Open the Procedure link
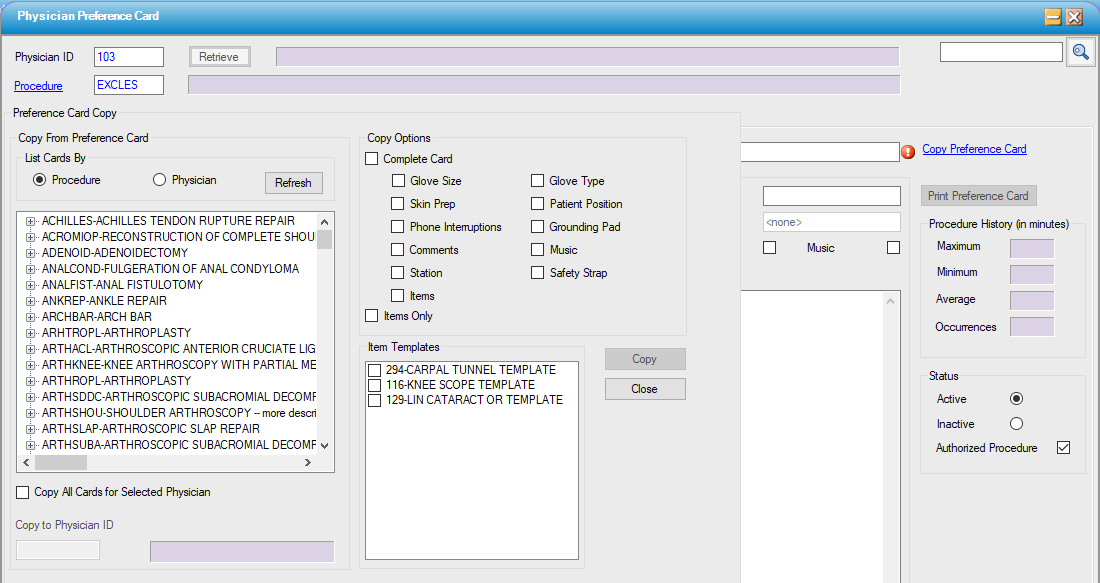This screenshot has height=583, width=1100. tap(38, 86)
